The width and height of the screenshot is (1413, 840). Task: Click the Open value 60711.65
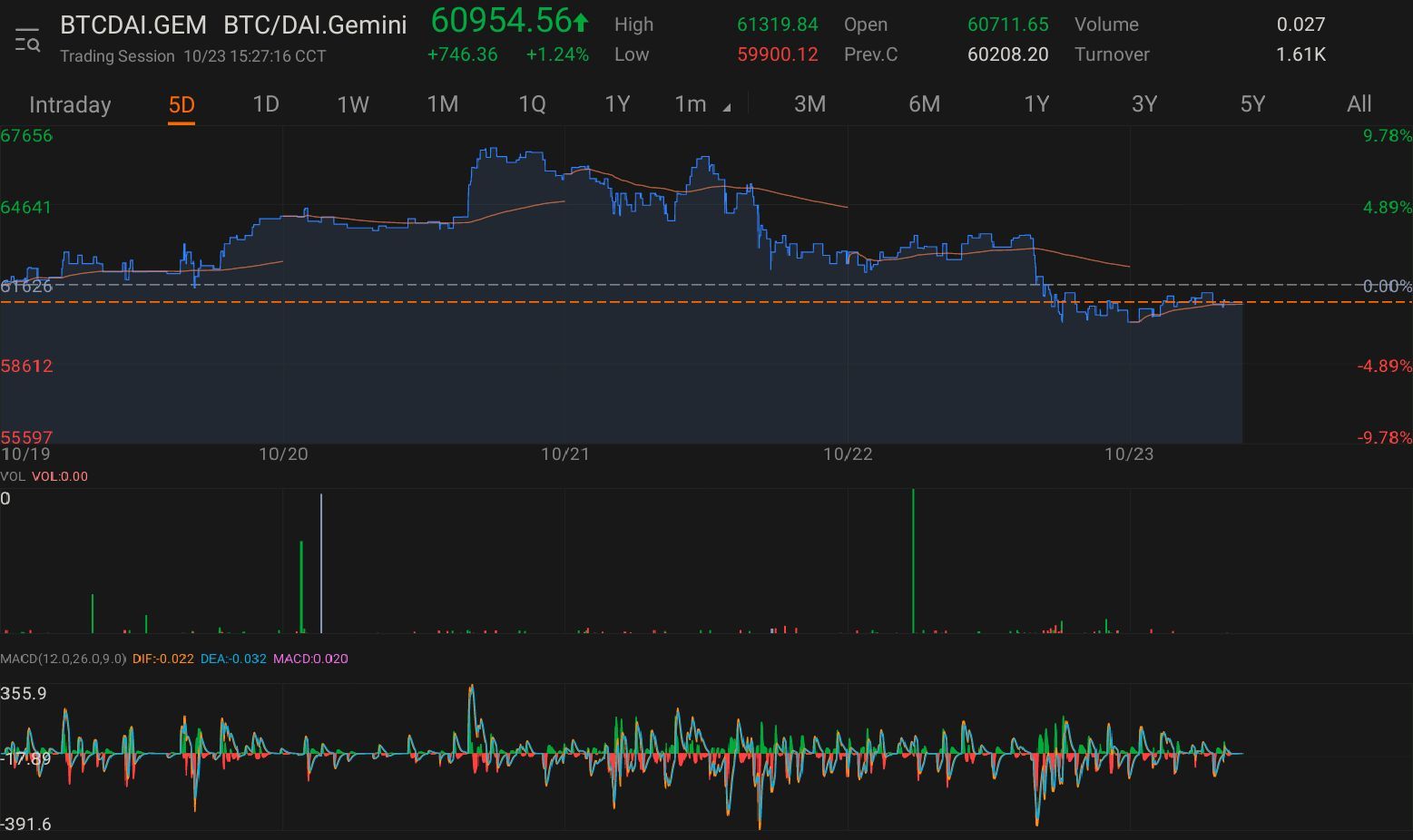(x=1007, y=24)
